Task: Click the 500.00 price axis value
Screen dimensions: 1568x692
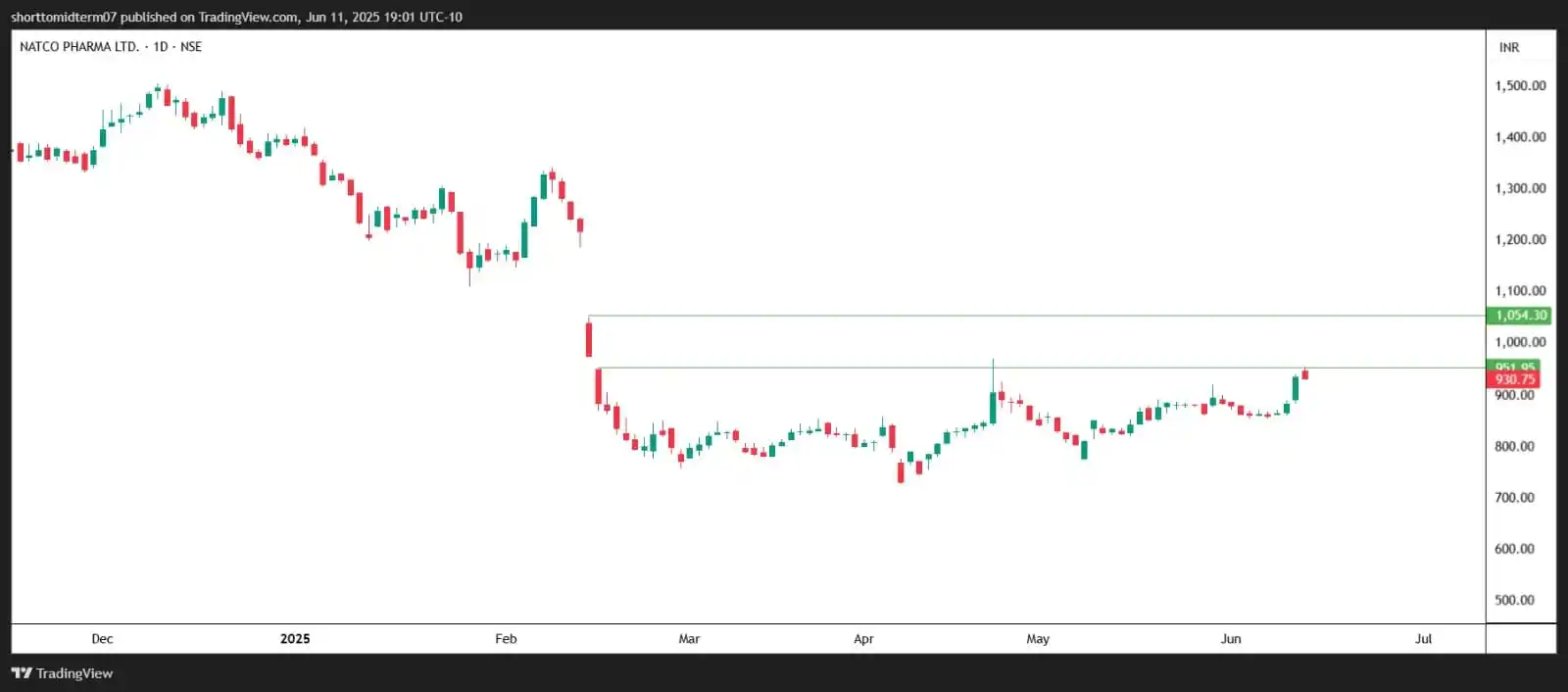Action: coord(1514,600)
